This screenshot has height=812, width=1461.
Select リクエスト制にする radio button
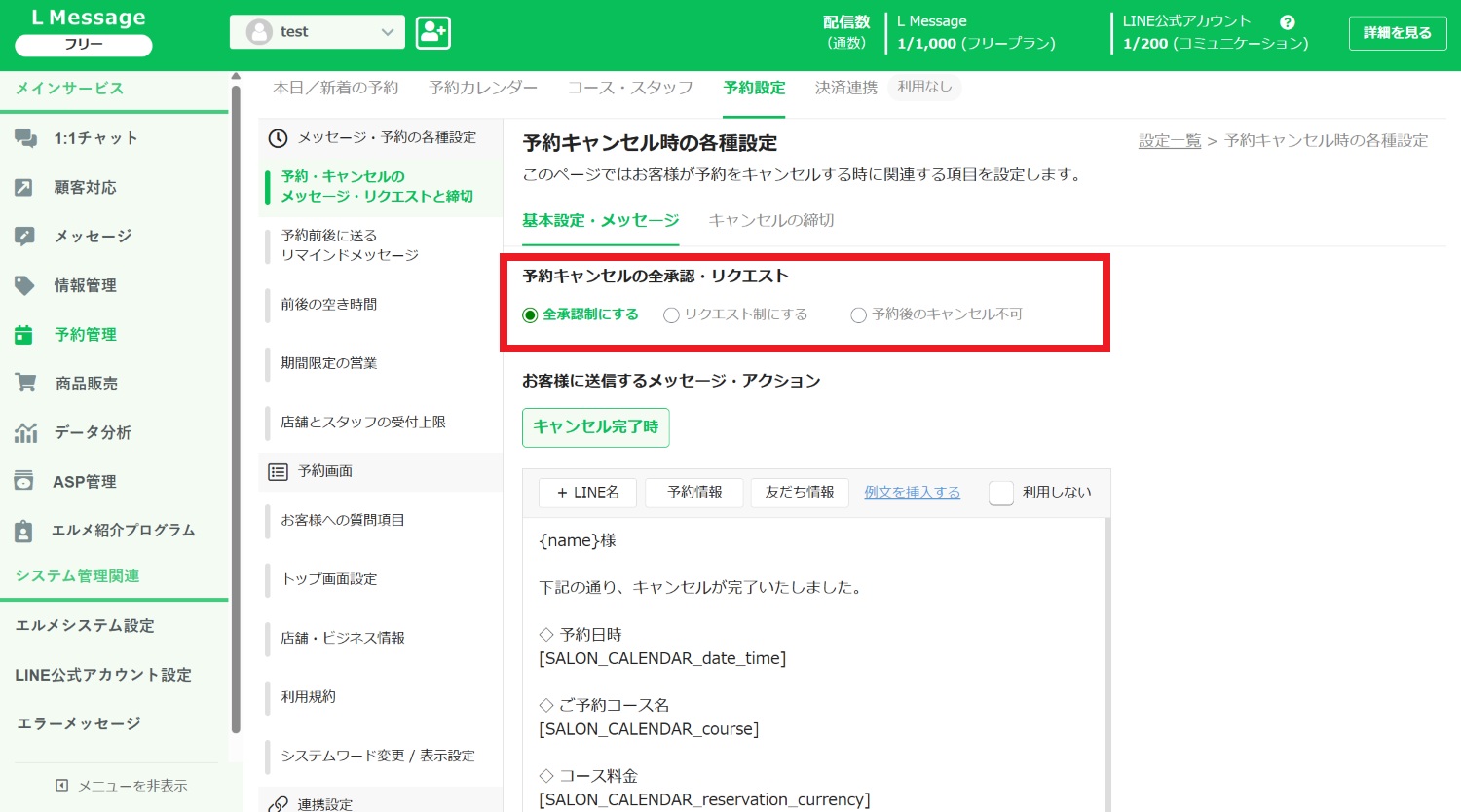671,315
